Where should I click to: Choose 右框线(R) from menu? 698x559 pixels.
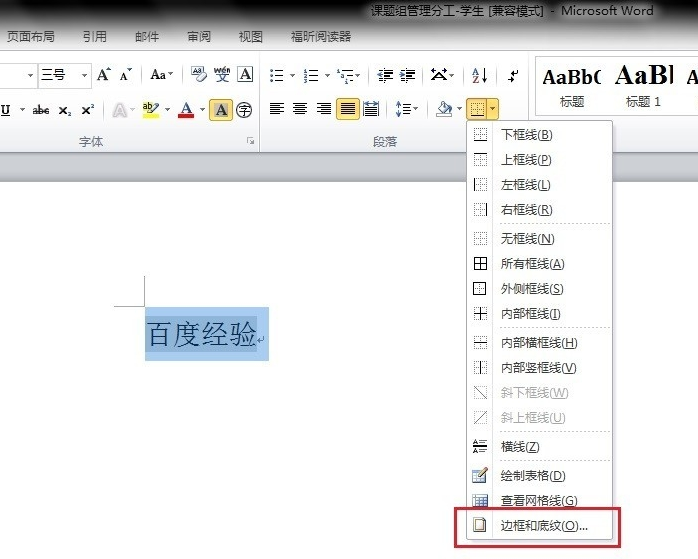tap(540, 209)
